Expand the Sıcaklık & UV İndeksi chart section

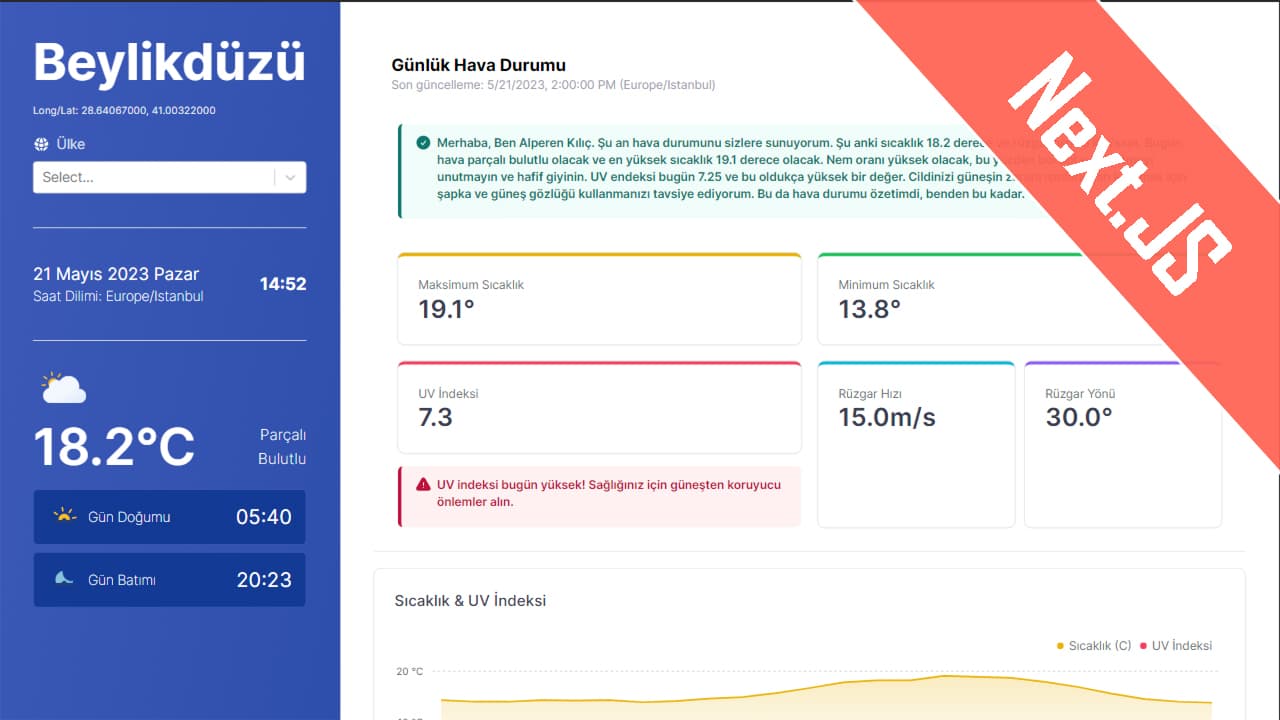pos(470,600)
